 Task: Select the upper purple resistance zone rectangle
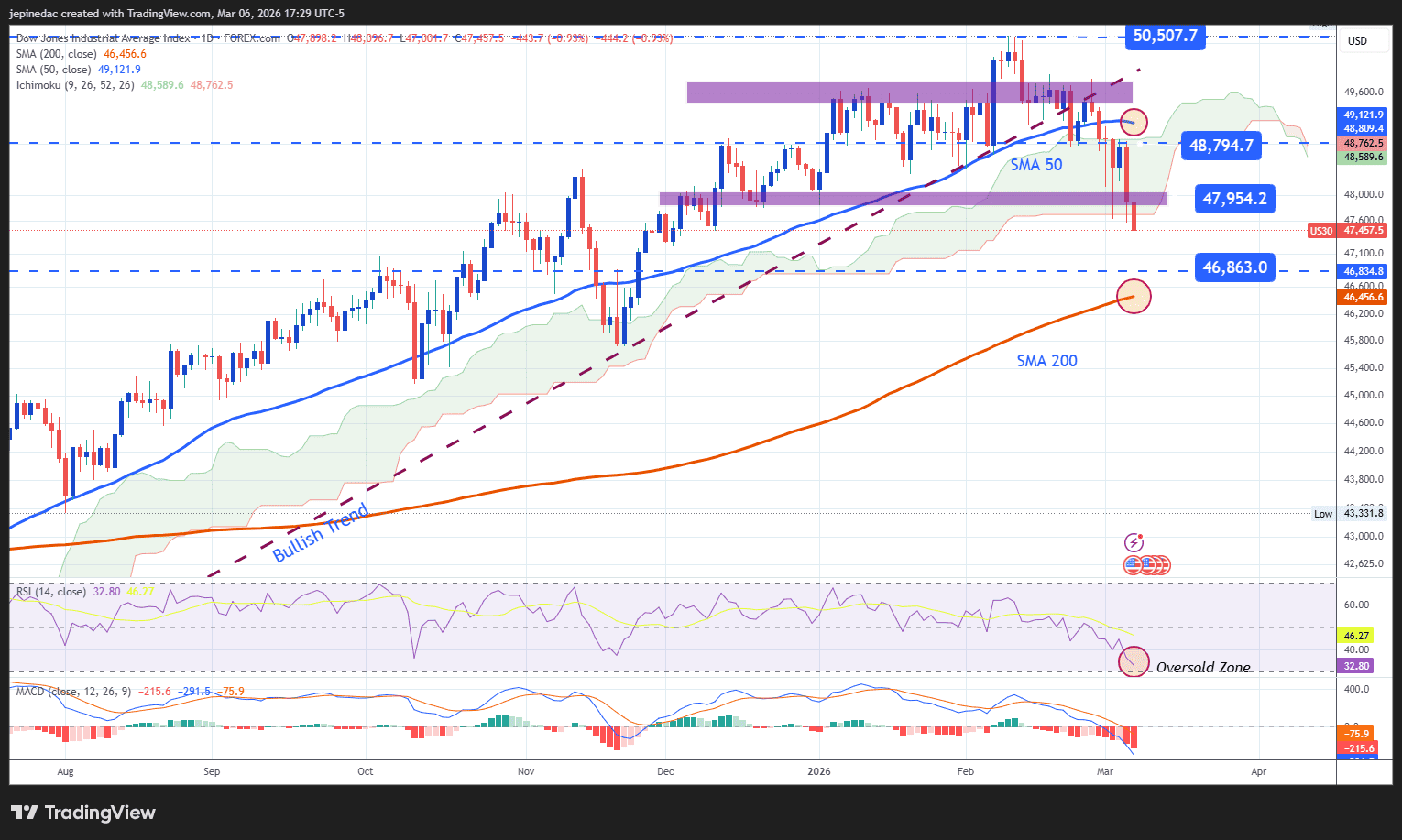[x=910, y=93]
